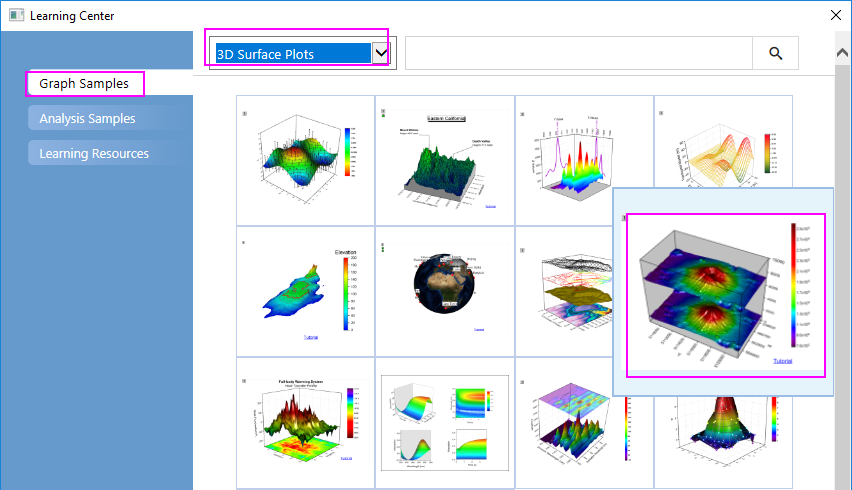Switch to the Analysis Samples tab
The height and width of the screenshot is (490, 852).
point(87,119)
